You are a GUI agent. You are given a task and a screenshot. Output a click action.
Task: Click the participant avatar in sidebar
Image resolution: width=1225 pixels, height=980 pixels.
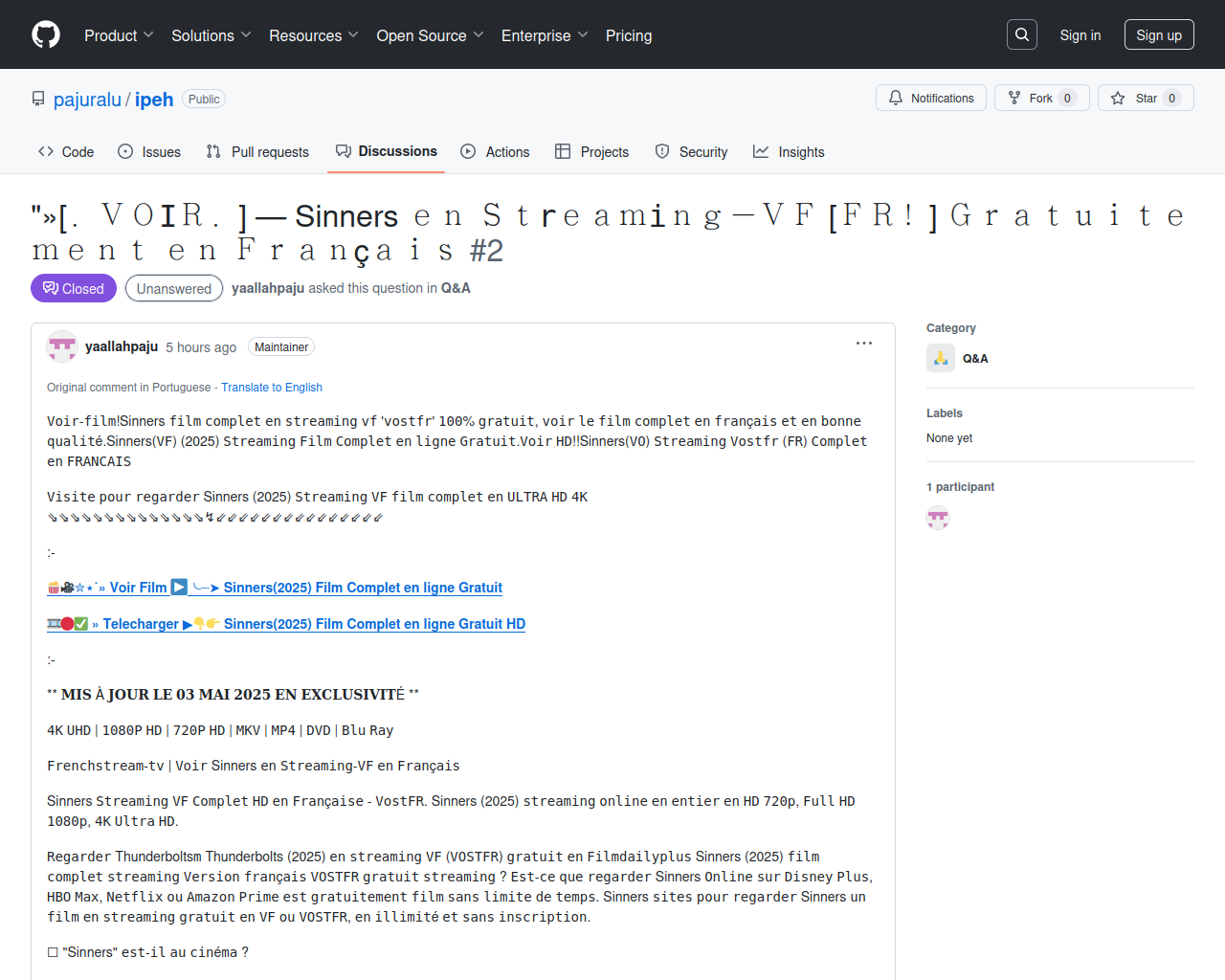coord(938,519)
